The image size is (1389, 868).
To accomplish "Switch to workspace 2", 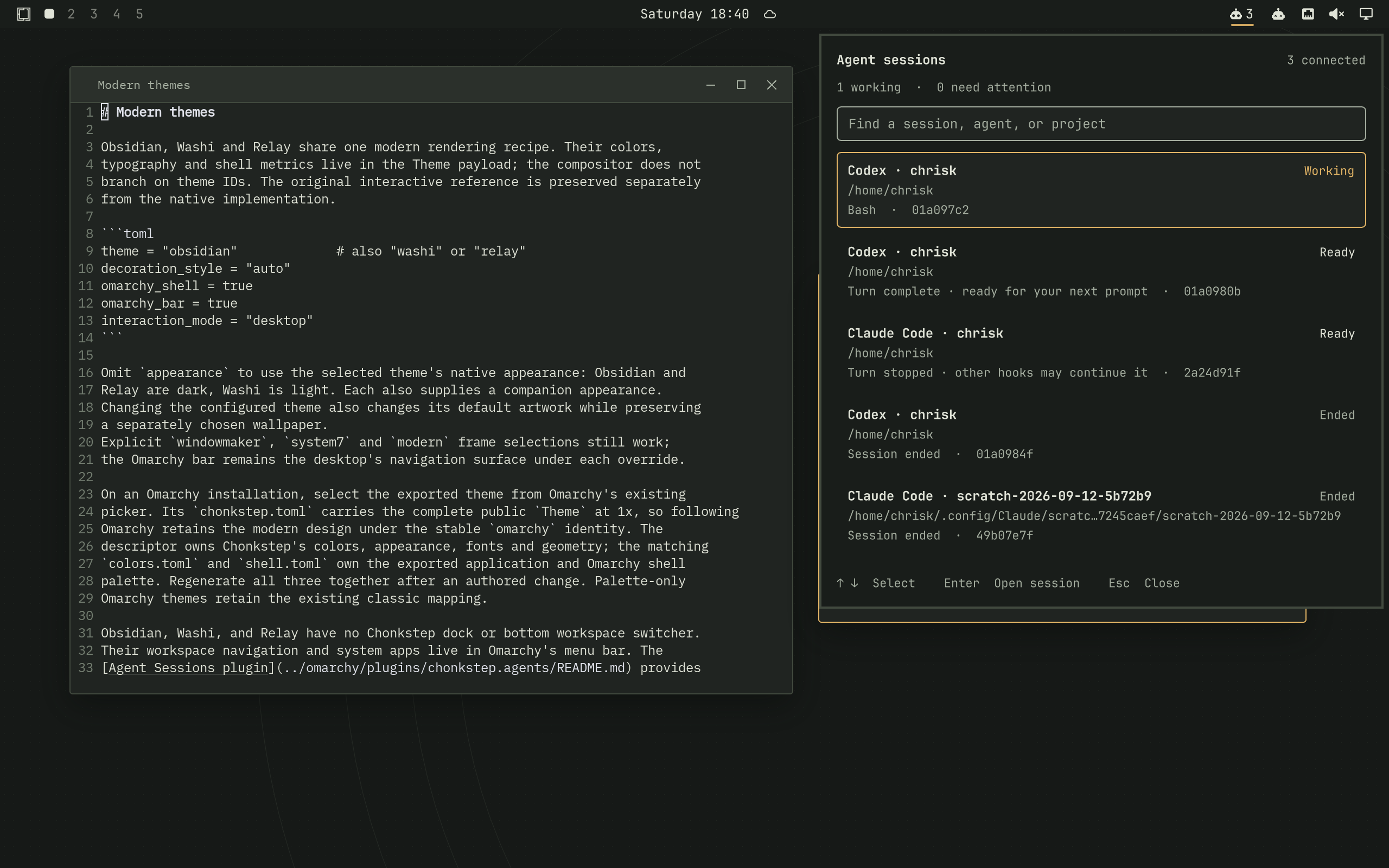I will 71,14.
